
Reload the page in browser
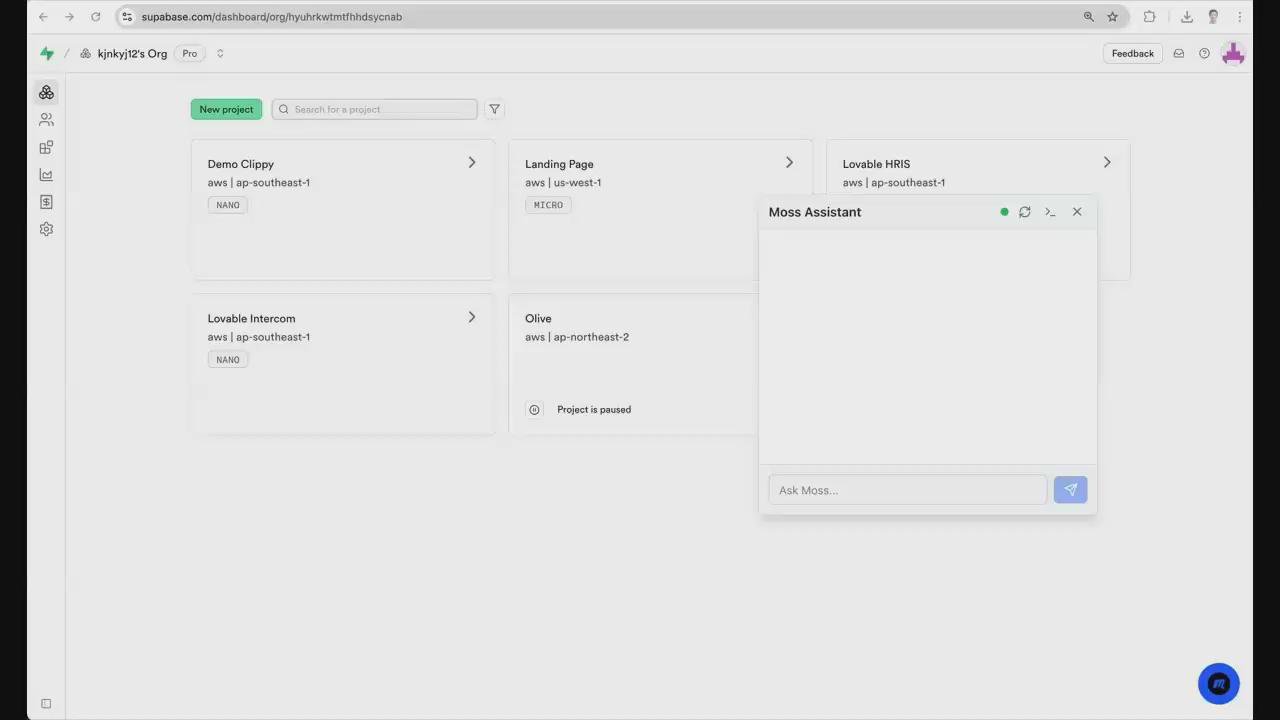(95, 17)
